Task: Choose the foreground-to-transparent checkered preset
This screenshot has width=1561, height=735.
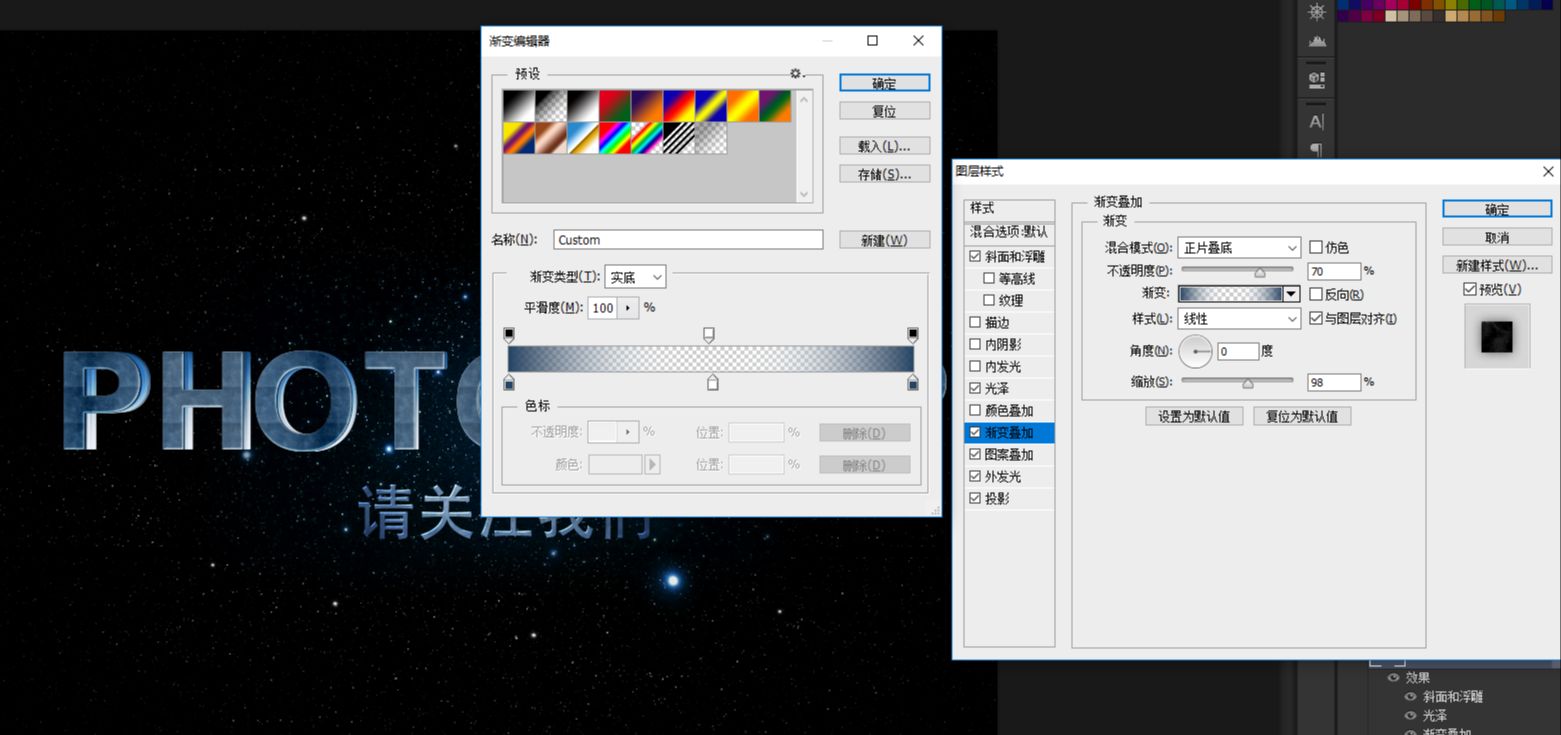Action: click(550, 106)
